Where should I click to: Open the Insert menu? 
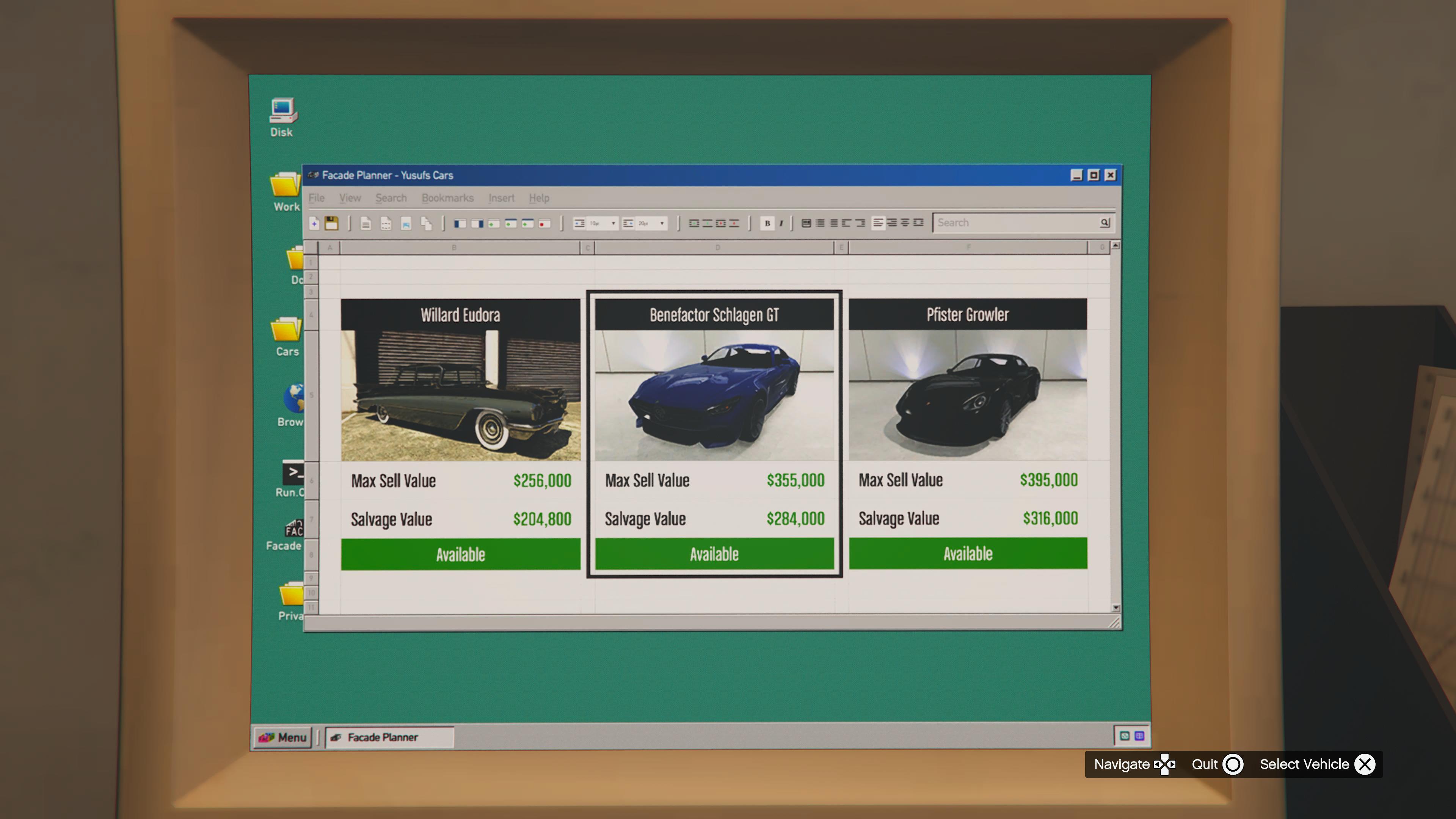(501, 198)
